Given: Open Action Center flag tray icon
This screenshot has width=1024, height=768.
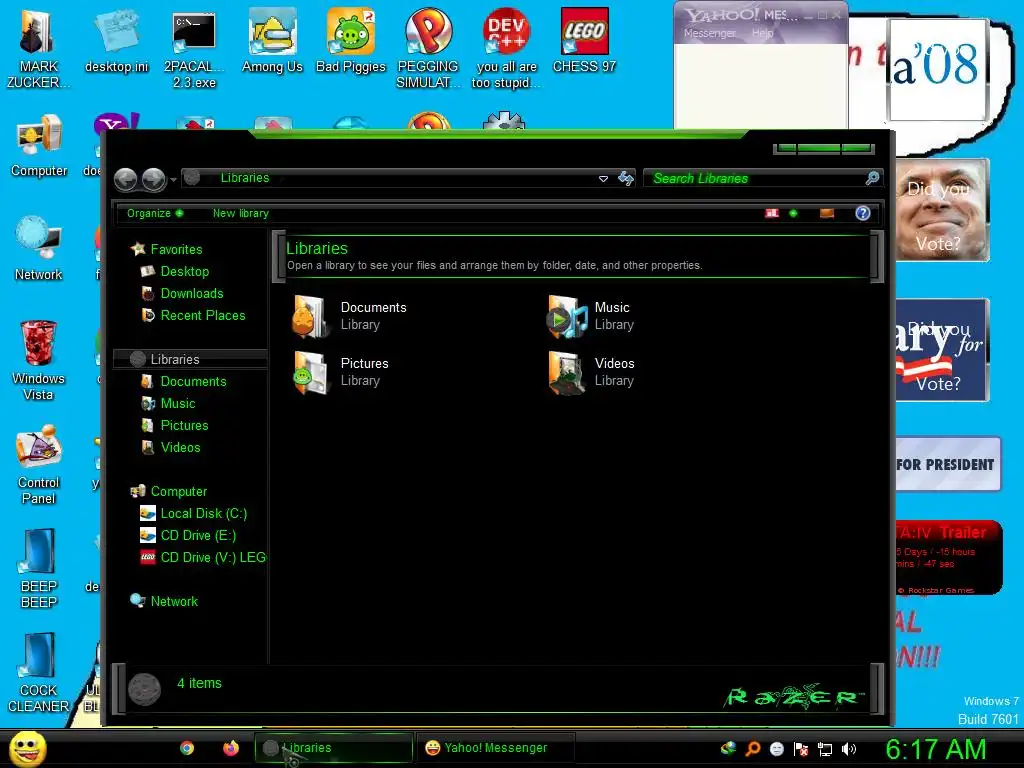Looking at the screenshot, I should click(801, 749).
